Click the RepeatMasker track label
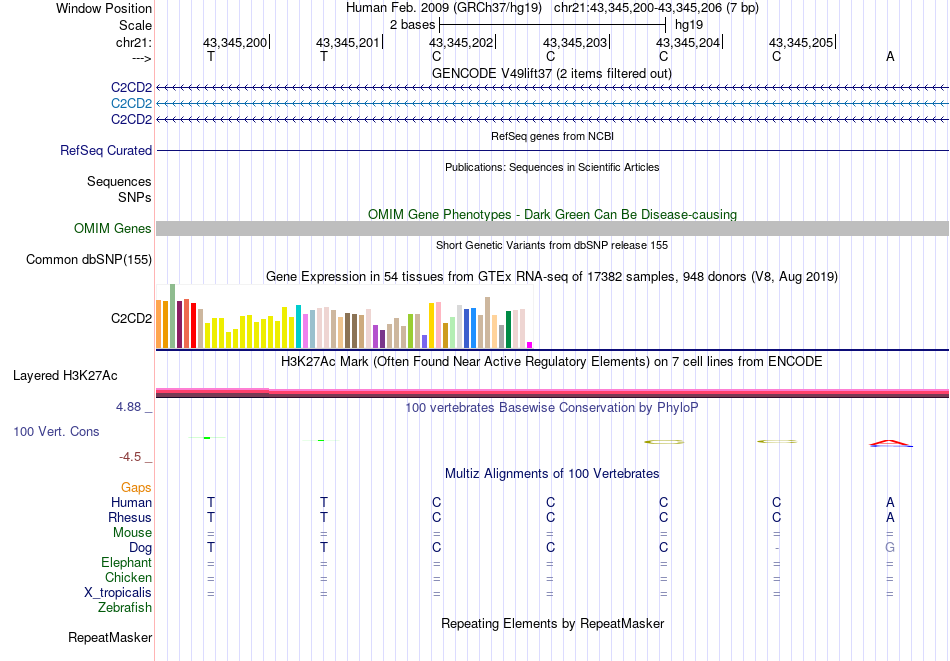Viewport: 950px width, 661px height. [x=110, y=637]
